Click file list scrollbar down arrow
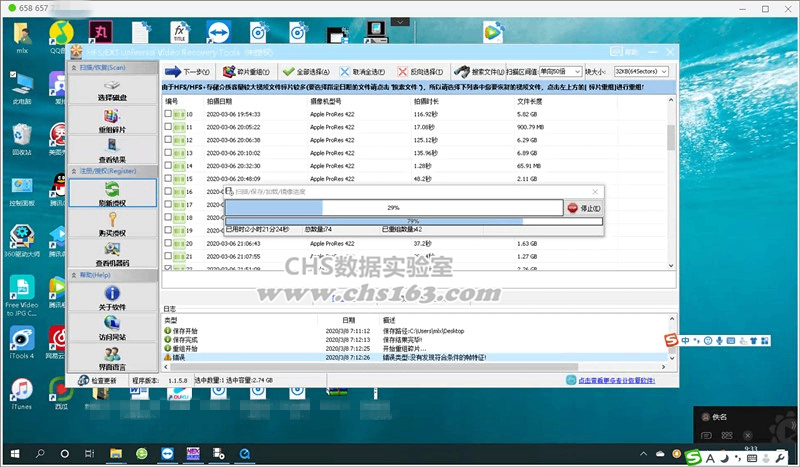Viewport: 800px width, 467px height. (x=671, y=265)
